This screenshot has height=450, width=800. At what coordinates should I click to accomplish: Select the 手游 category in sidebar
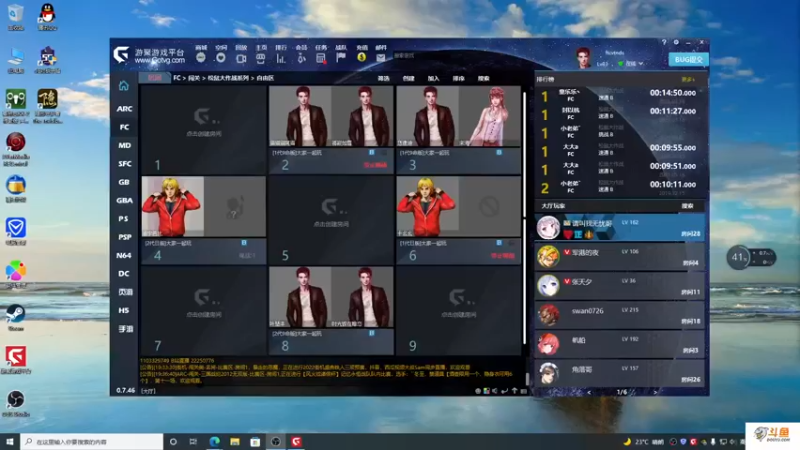tap(125, 329)
